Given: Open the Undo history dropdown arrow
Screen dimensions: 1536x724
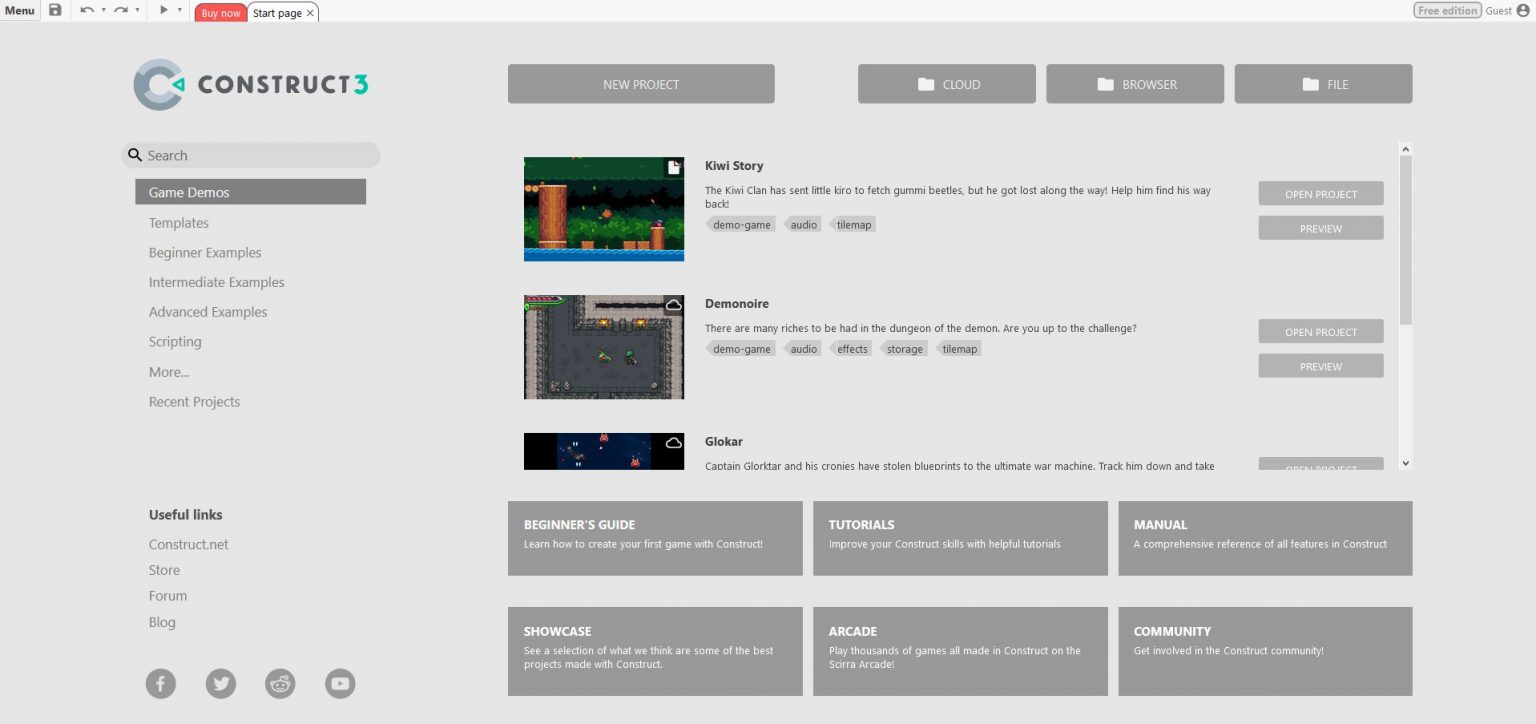Looking at the screenshot, I should click(103, 10).
